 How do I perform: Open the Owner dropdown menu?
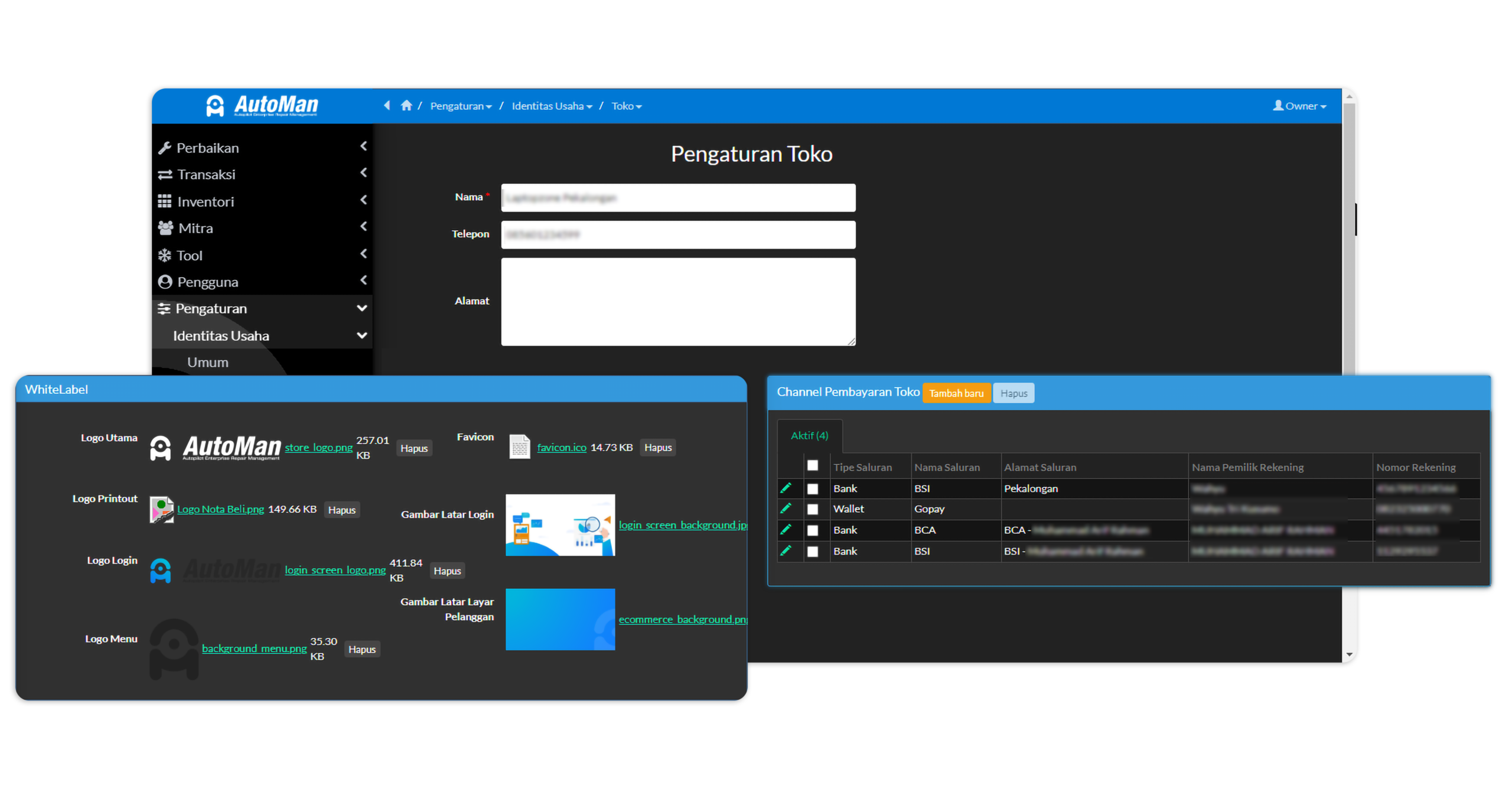pos(1299,106)
